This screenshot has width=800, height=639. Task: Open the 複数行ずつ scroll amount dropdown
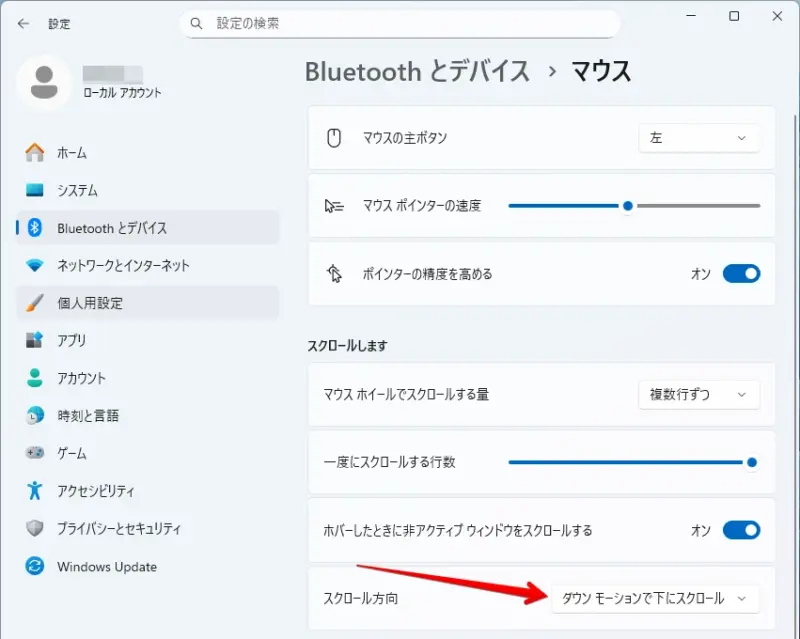(698, 394)
